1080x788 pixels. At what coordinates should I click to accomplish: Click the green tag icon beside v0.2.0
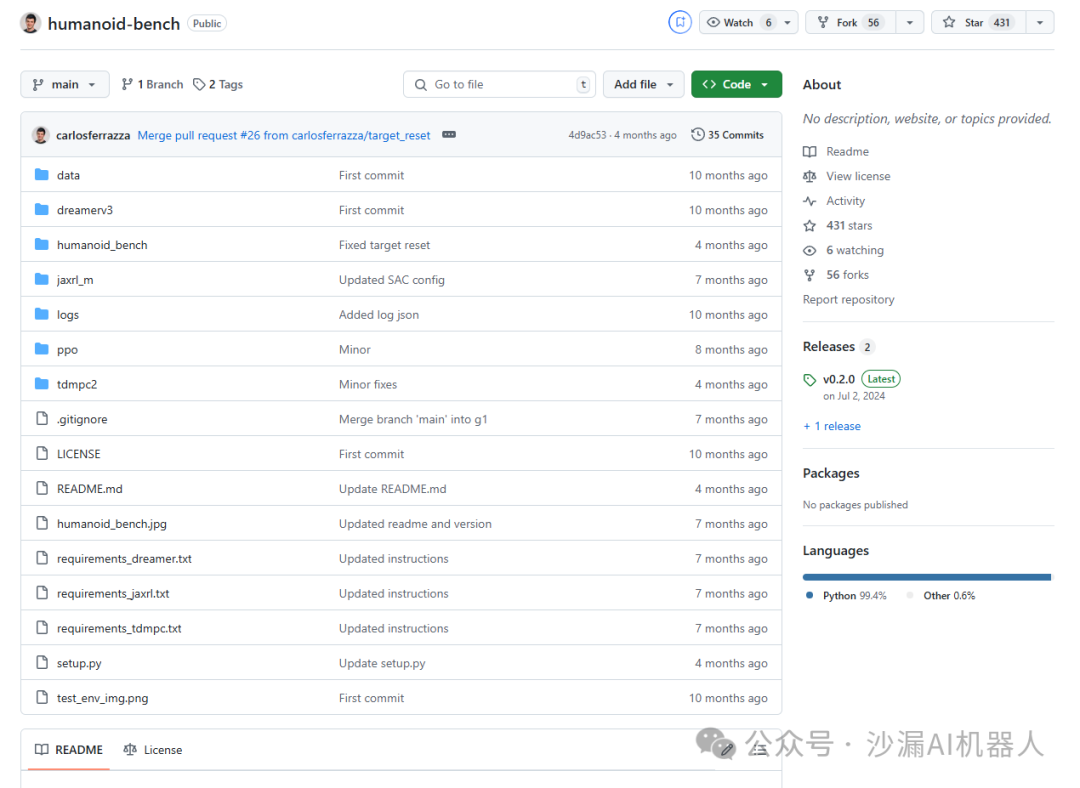810,380
